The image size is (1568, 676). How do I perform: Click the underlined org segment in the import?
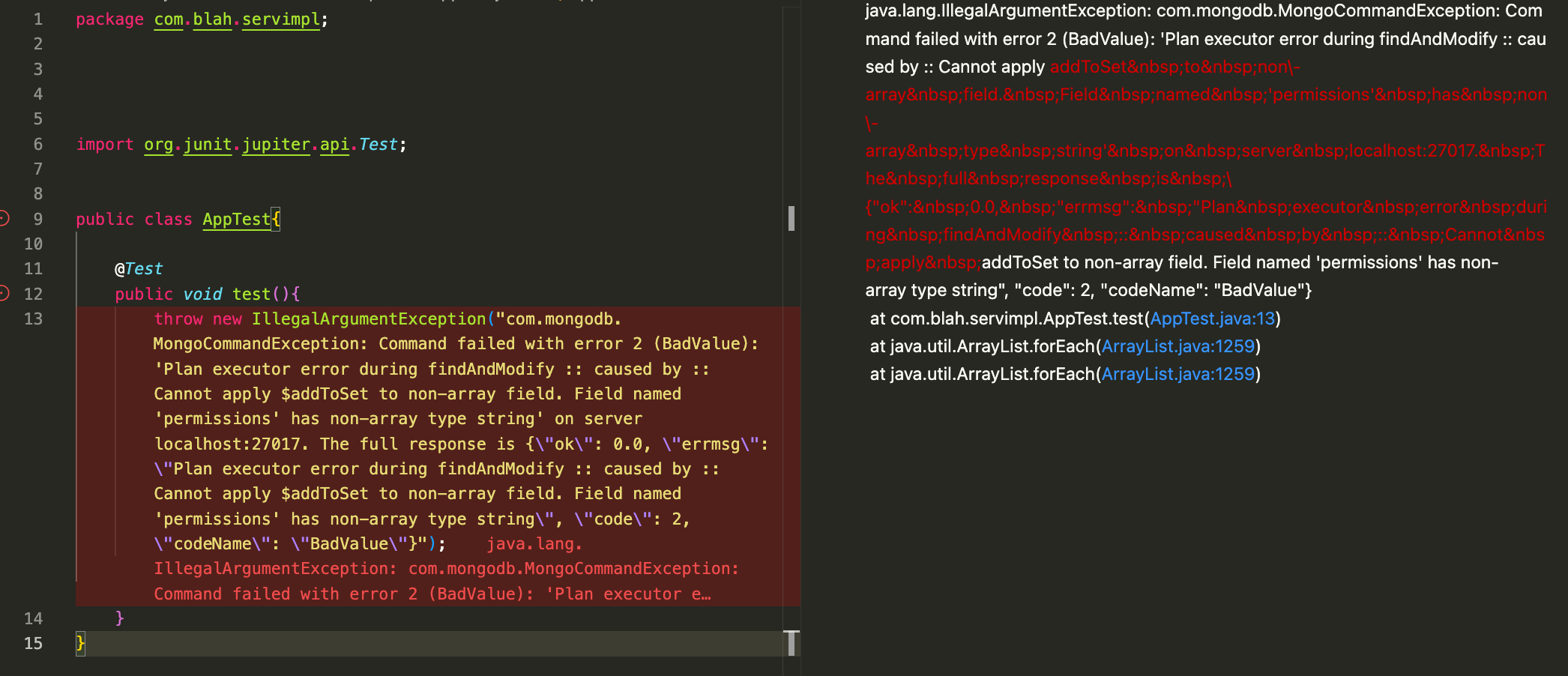pyautogui.click(x=157, y=144)
